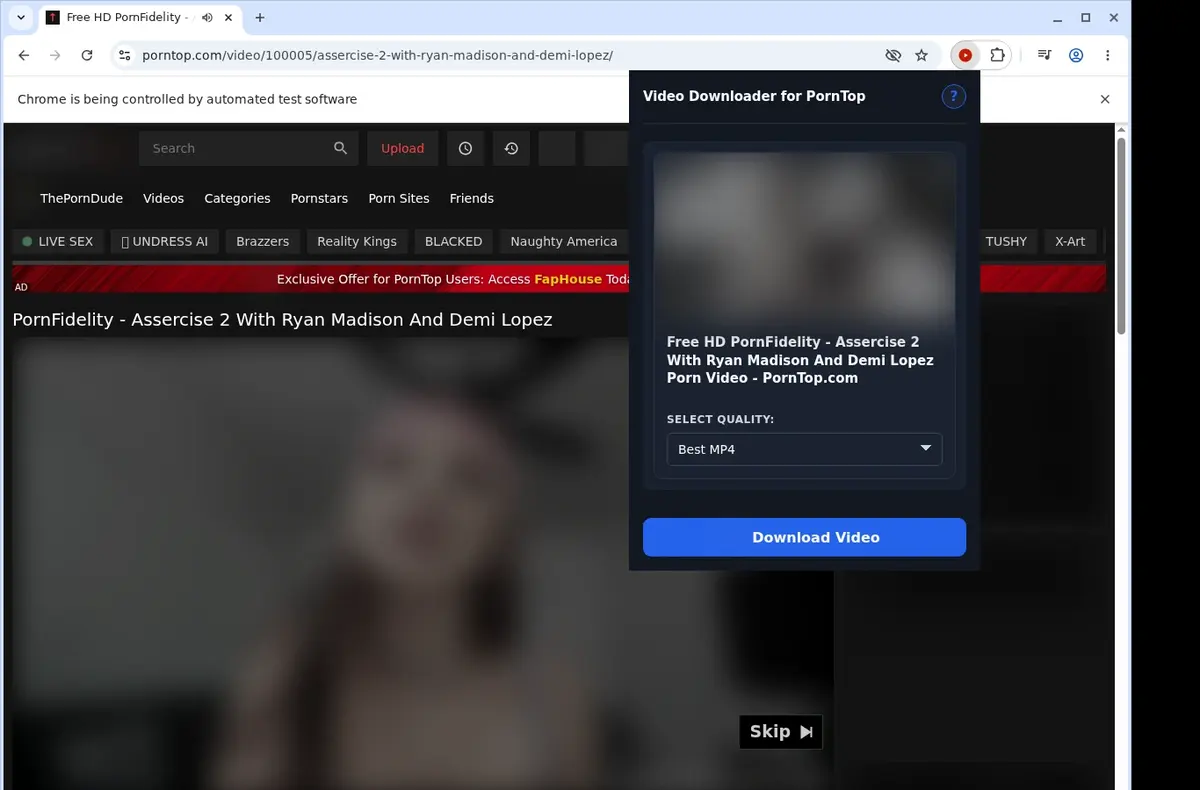Open the Categories menu item
This screenshot has width=1200, height=790.
pyautogui.click(x=237, y=198)
